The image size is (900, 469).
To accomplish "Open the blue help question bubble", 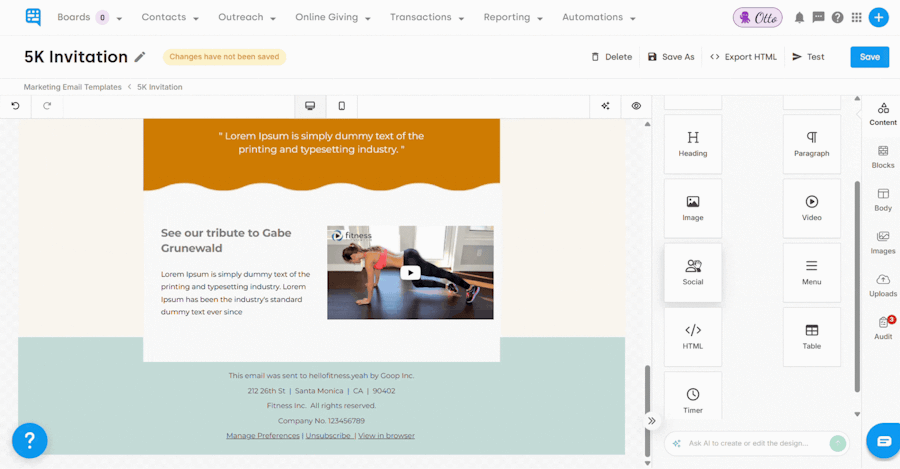I will (x=30, y=440).
